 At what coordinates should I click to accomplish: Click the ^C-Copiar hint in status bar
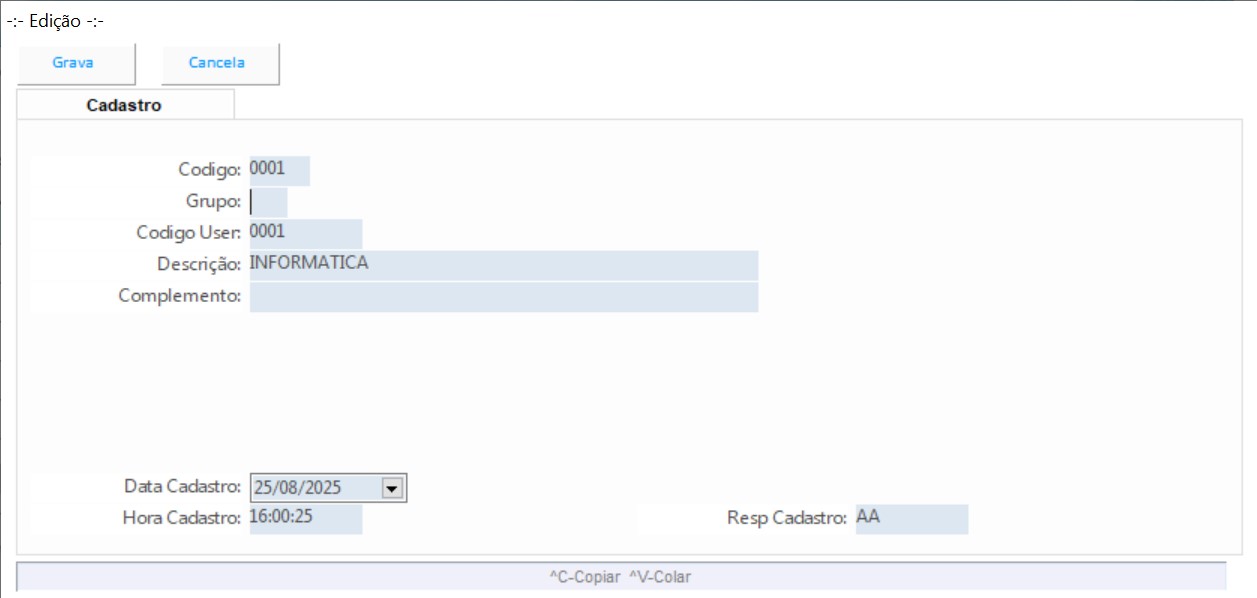click(584, 577)
